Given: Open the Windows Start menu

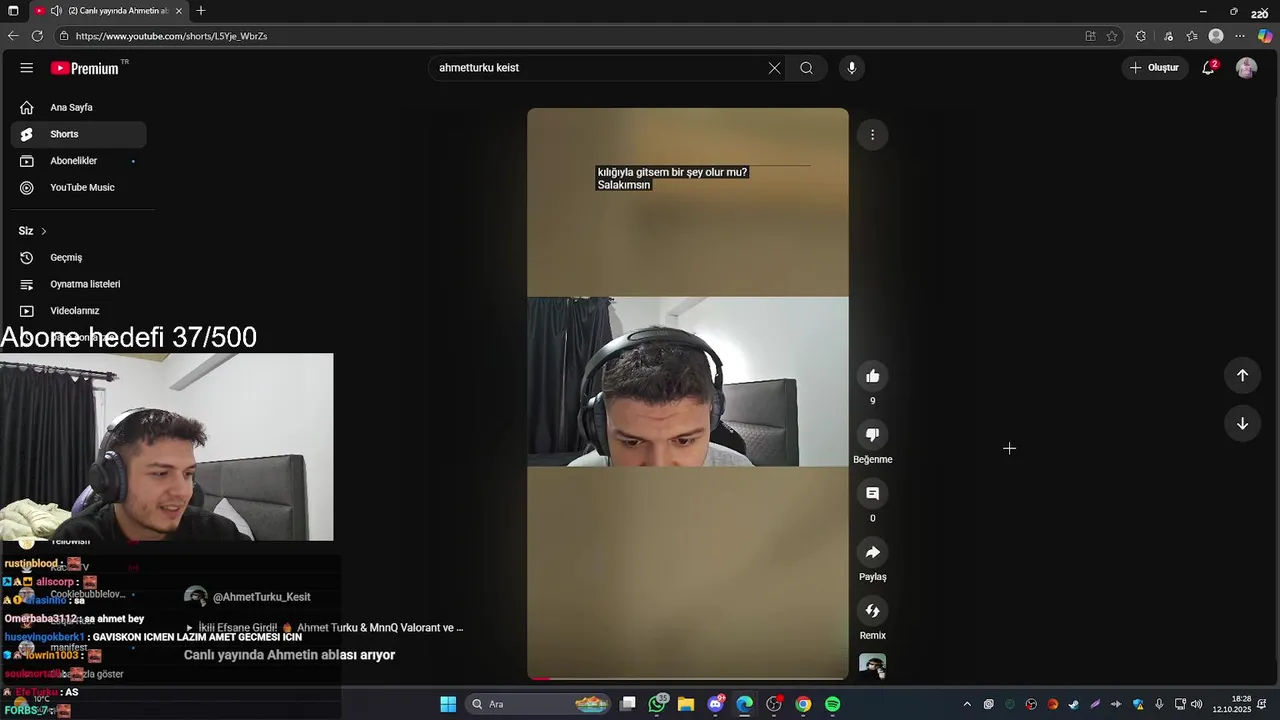Looking at the screenshot, I should pyautogui.click(x=448, y=704).
